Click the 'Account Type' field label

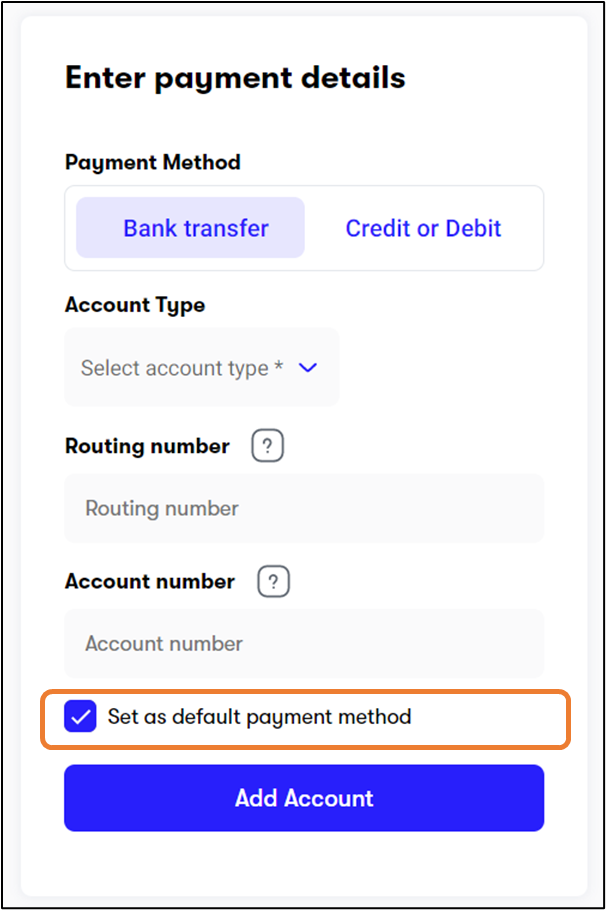[135, 305]
